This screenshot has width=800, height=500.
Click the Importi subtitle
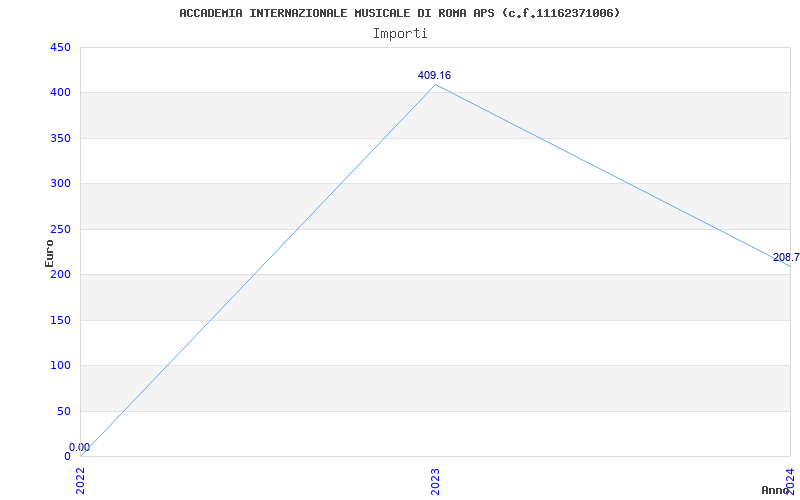pyautogui.click(x=400, y=34)
